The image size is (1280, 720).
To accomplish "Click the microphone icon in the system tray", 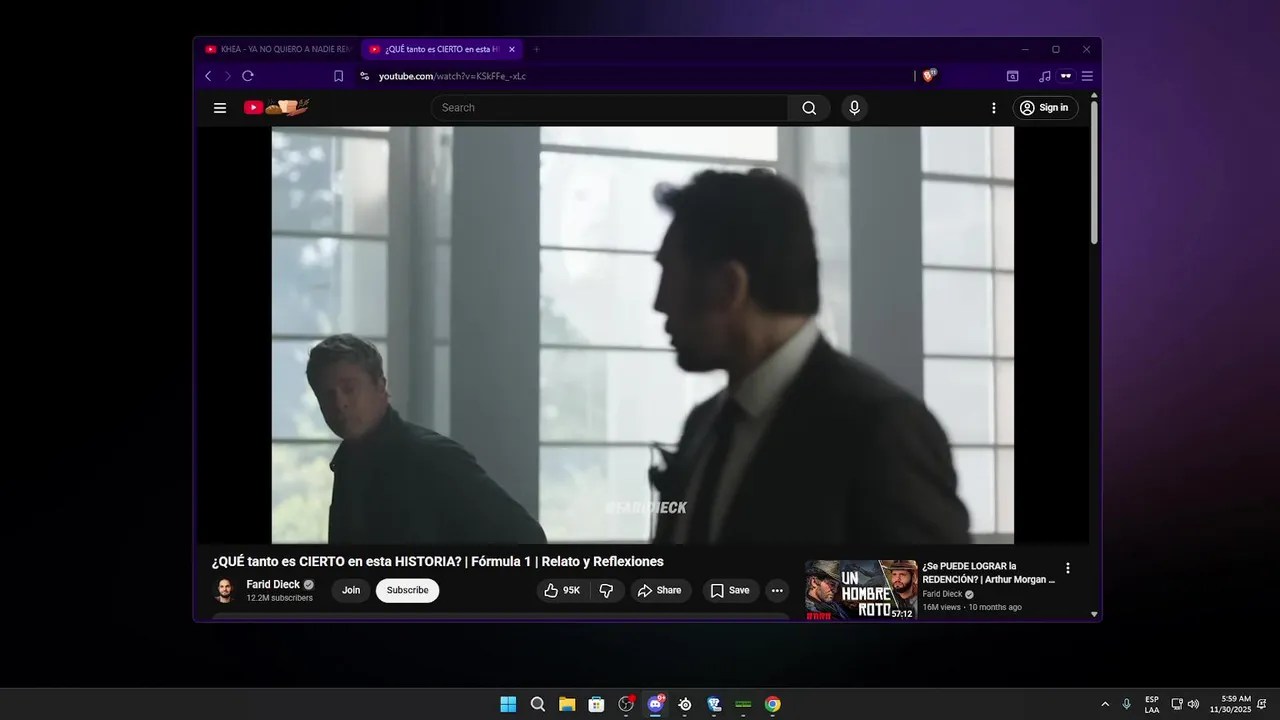I will click(x=1127, y=704).
